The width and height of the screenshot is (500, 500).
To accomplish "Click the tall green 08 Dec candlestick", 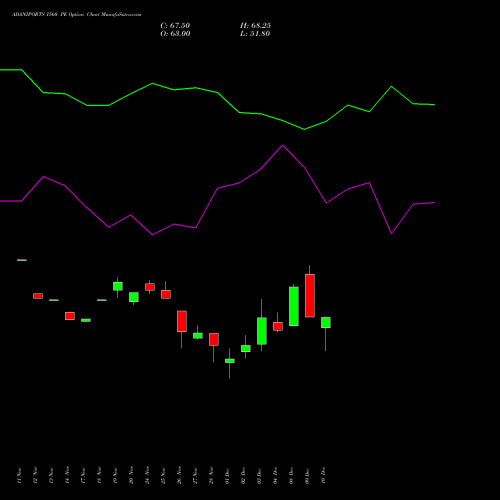I will (x=294, y=306).
